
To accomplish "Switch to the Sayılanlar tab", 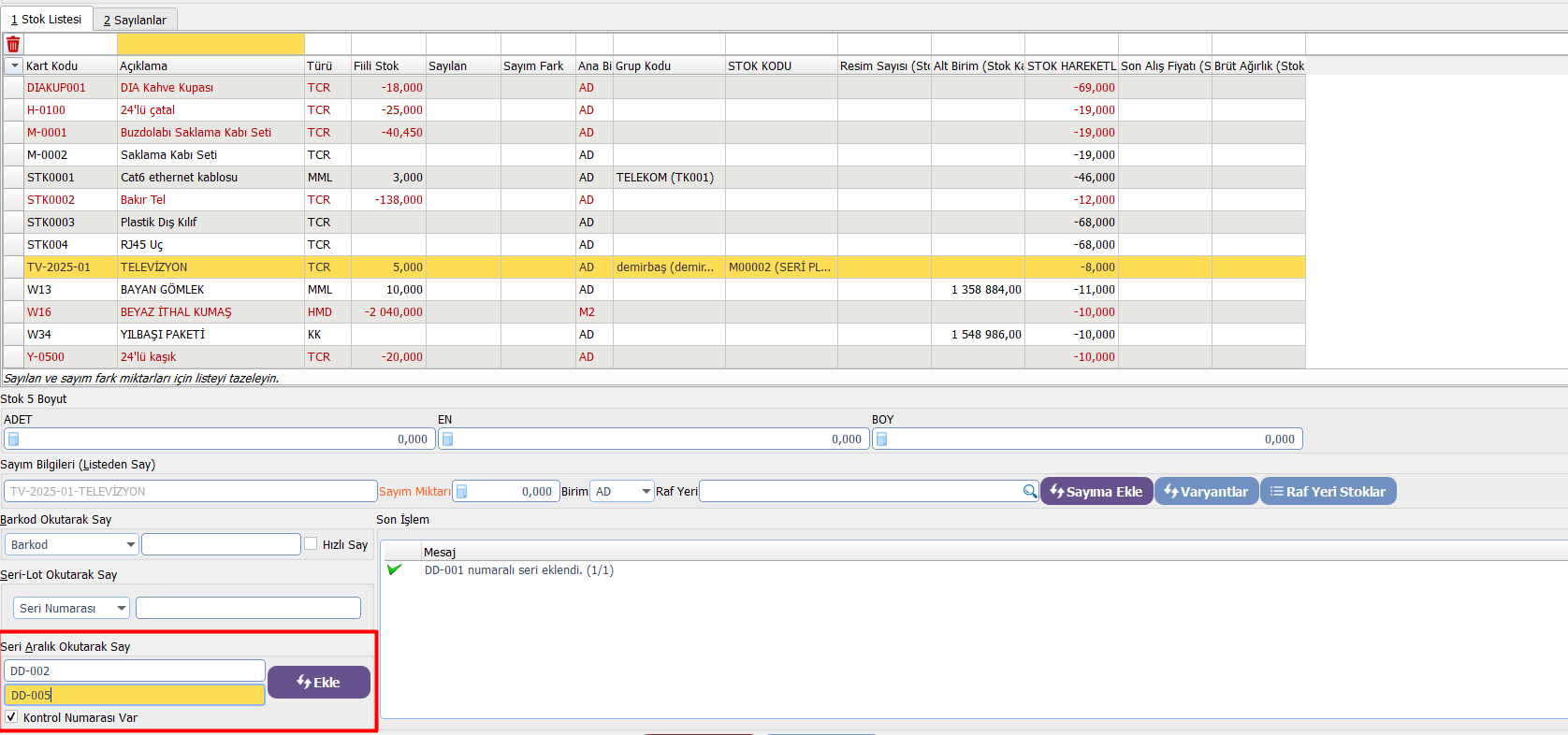I will point(135,20).
